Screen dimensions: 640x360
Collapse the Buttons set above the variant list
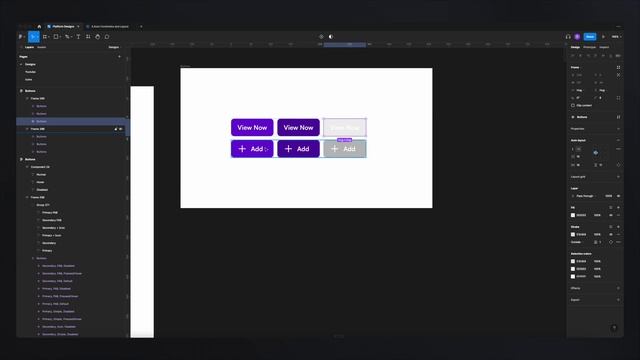tap(33, 258)
